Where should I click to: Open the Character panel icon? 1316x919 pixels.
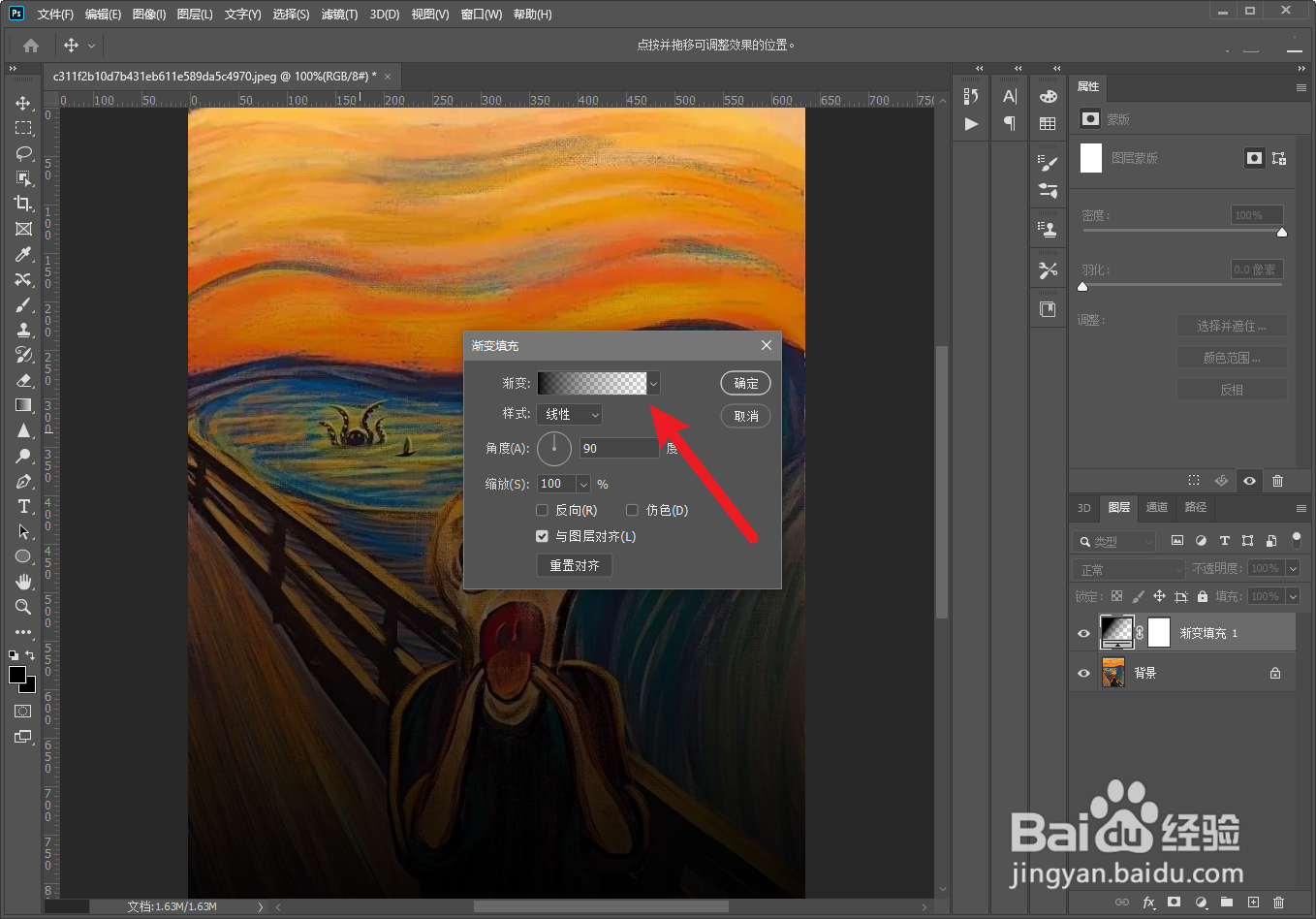1010,96
